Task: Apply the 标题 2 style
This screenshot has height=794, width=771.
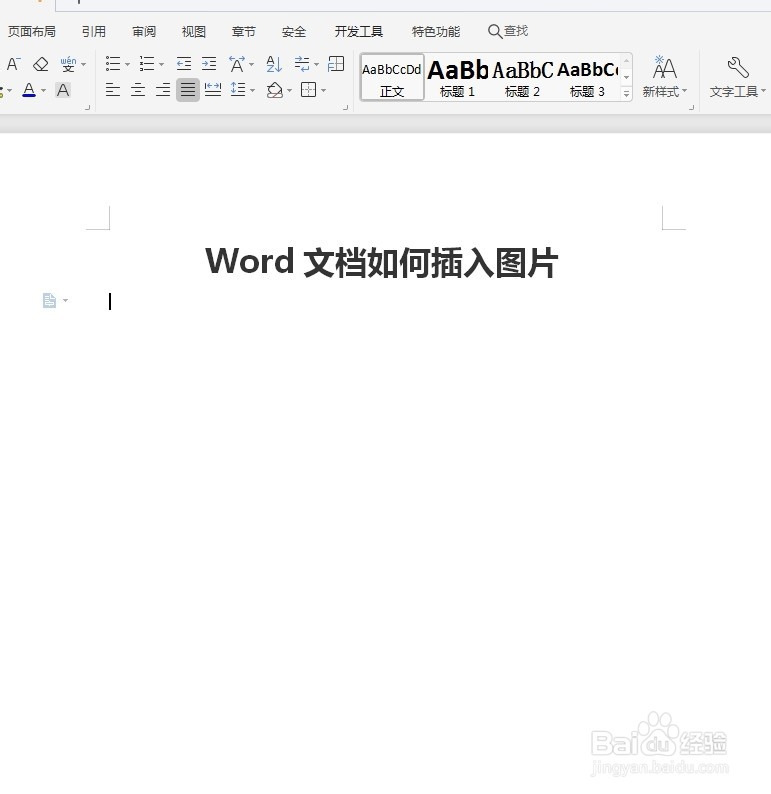Action: pyautogui.click(x=522, y=77)
